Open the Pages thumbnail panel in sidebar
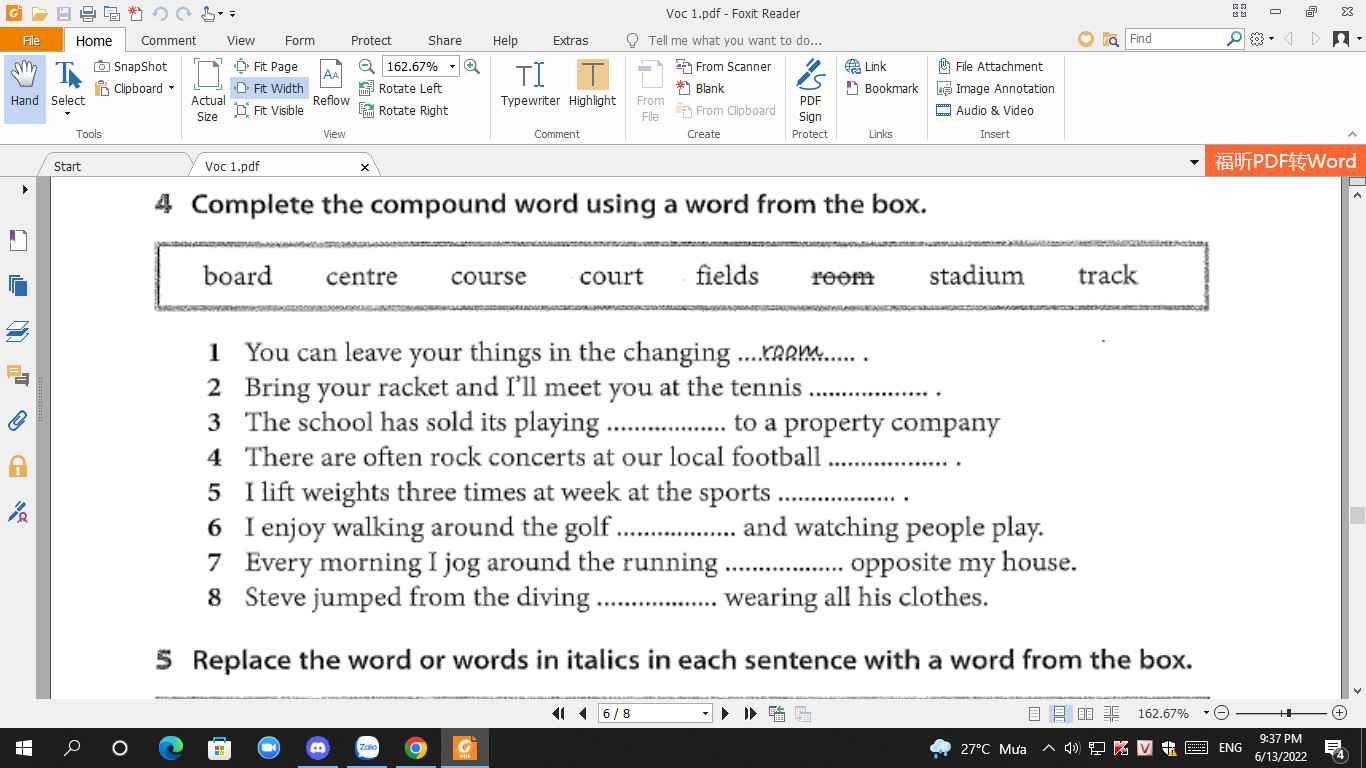 pyautogui.click(x=18, y=286)
